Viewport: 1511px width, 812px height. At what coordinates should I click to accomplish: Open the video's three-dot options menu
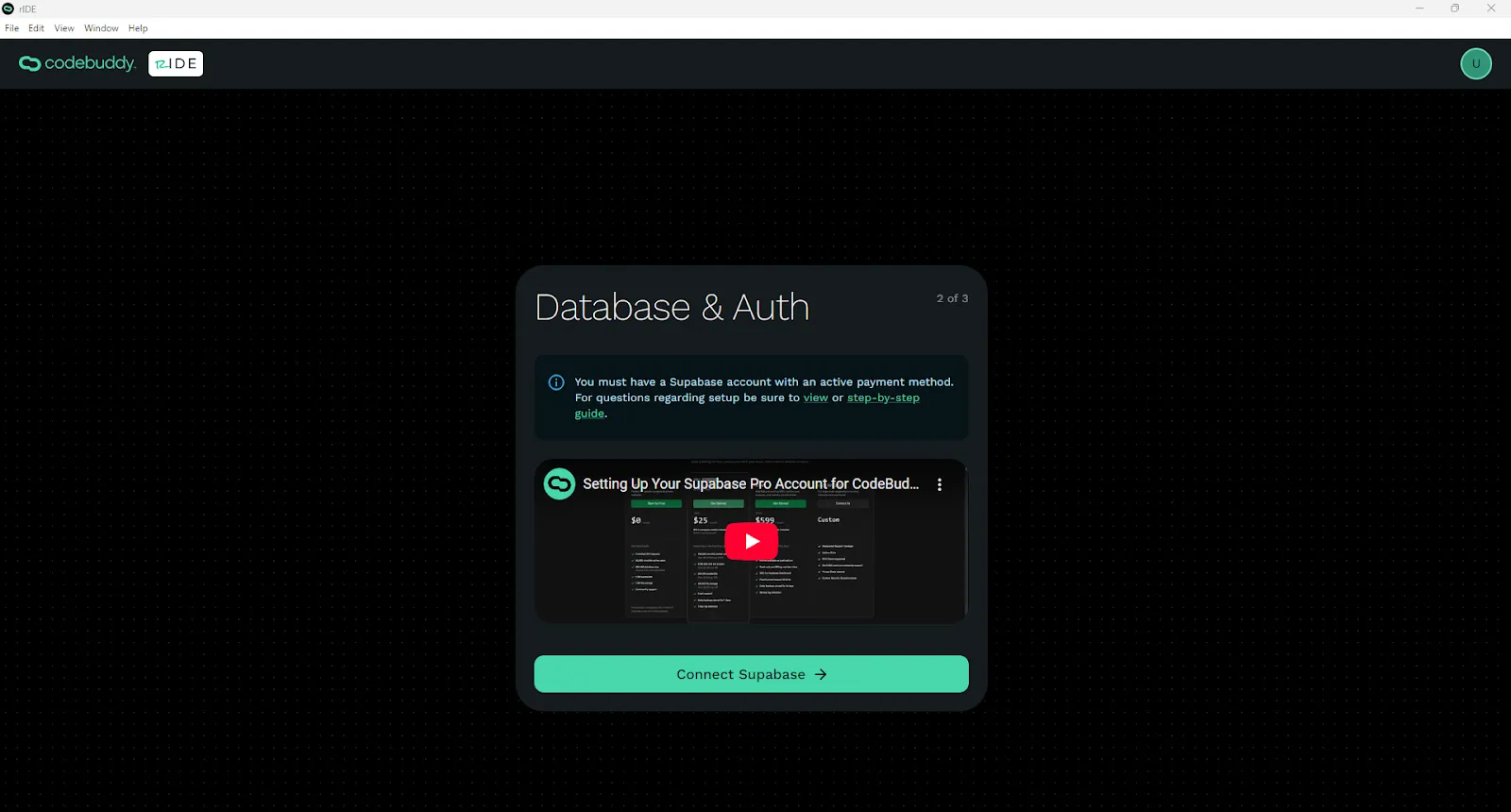[939, 484]
